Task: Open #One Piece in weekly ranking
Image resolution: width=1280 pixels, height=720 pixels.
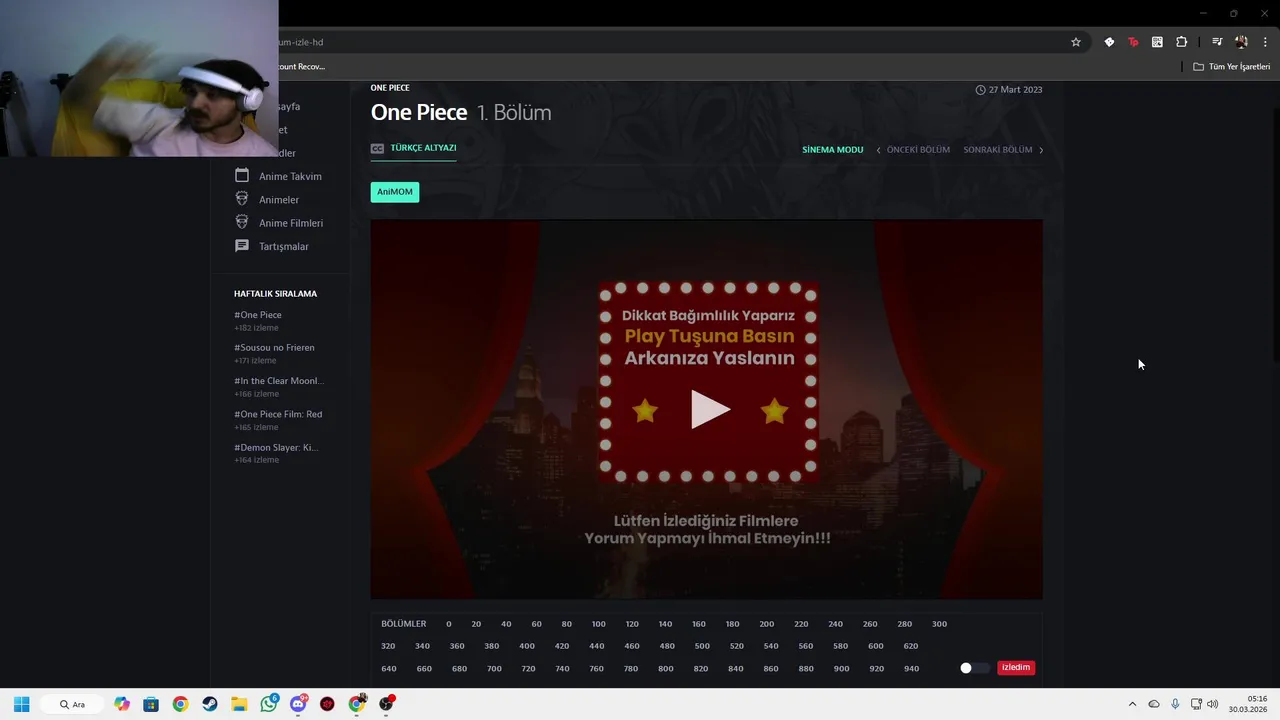Action: click(258, 315)
